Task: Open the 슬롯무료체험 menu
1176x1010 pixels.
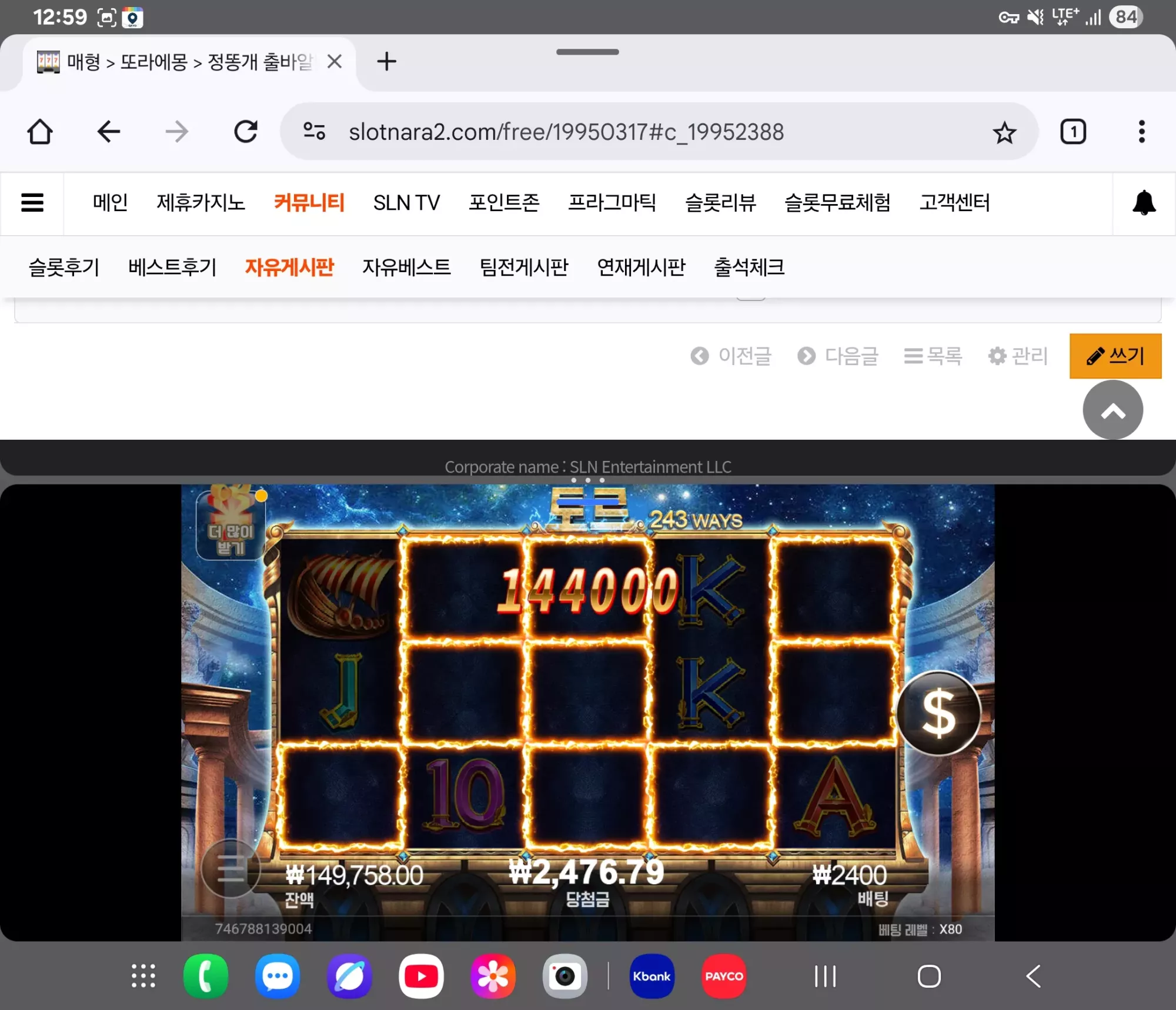Action: [x=837, y=203]
